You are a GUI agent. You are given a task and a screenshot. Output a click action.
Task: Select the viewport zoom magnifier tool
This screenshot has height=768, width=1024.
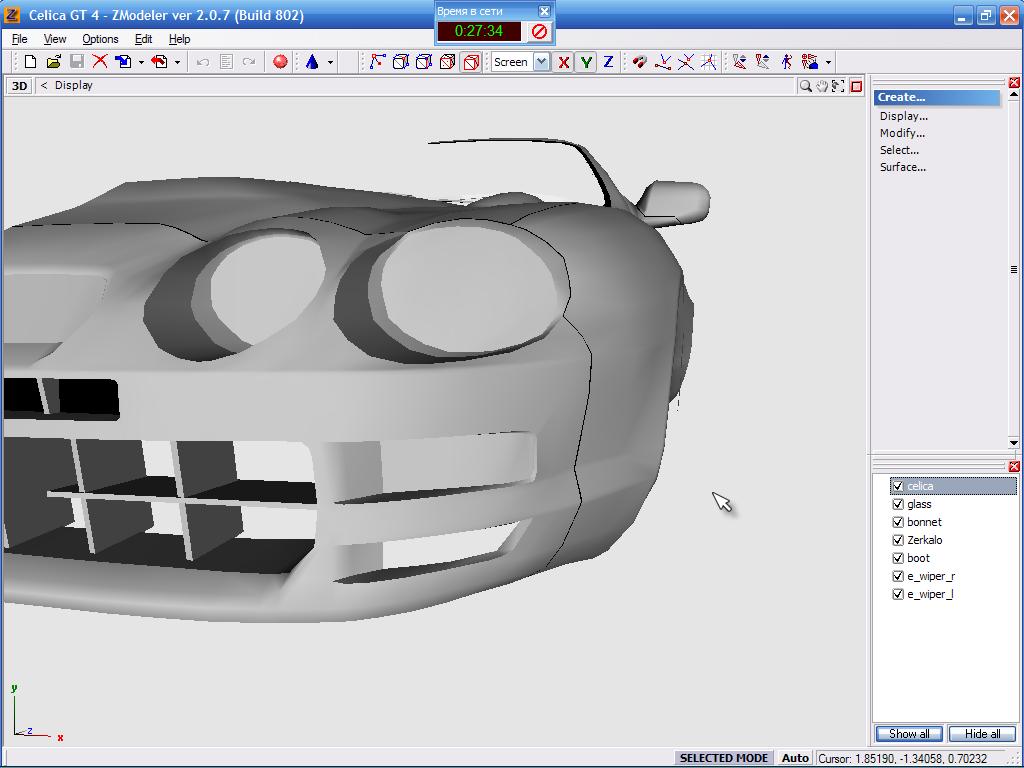point(805,86)
